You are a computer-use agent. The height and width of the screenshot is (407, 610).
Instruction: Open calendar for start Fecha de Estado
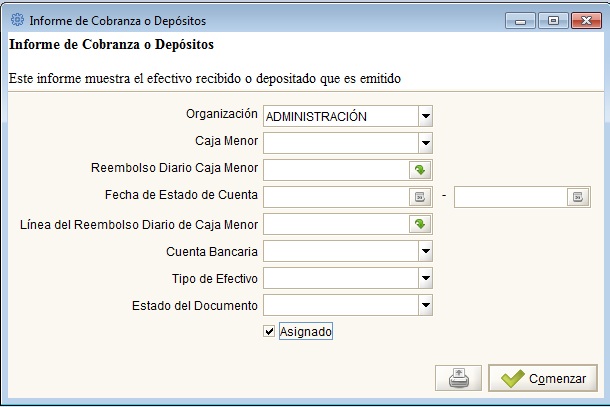(420, 197)
